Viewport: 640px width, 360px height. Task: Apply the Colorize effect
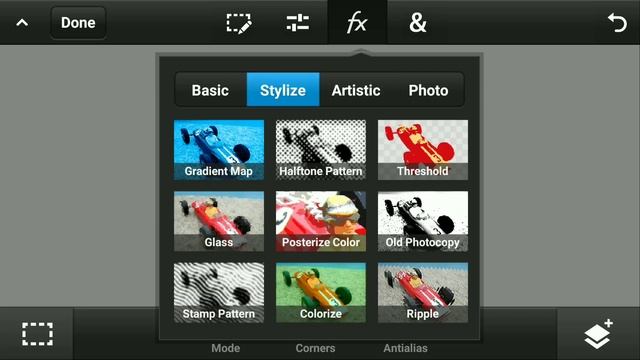(x=321, y=293)
